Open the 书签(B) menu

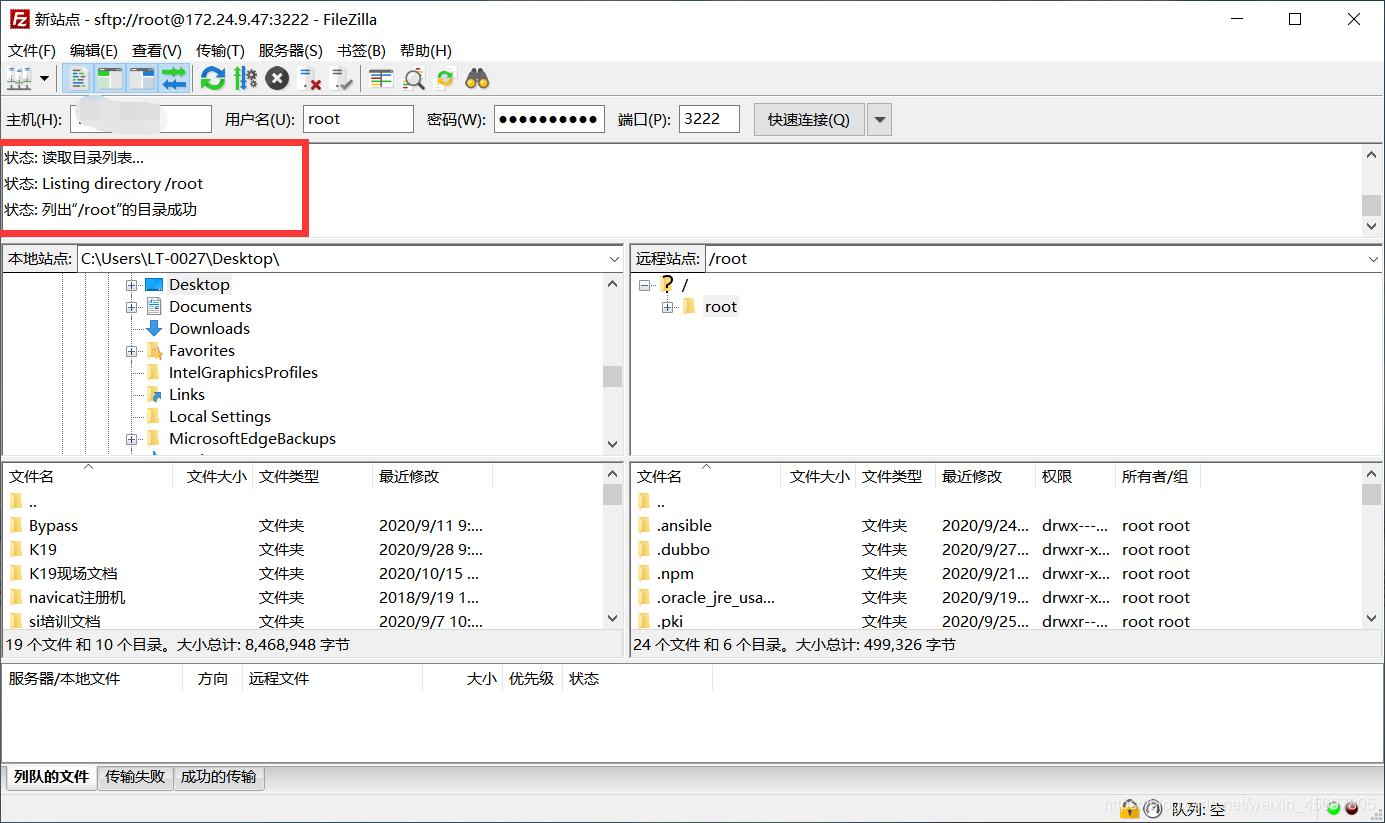click(361, 50)
